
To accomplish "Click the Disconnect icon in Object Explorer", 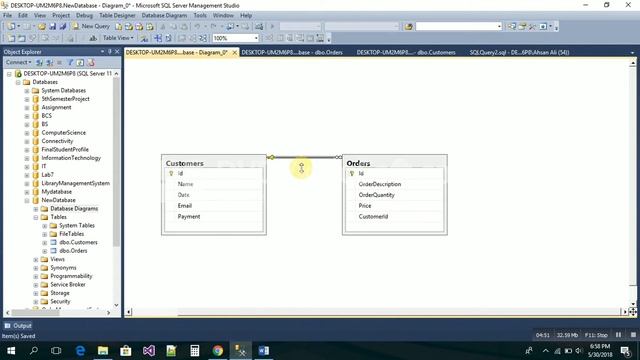I will click(49, 62).
